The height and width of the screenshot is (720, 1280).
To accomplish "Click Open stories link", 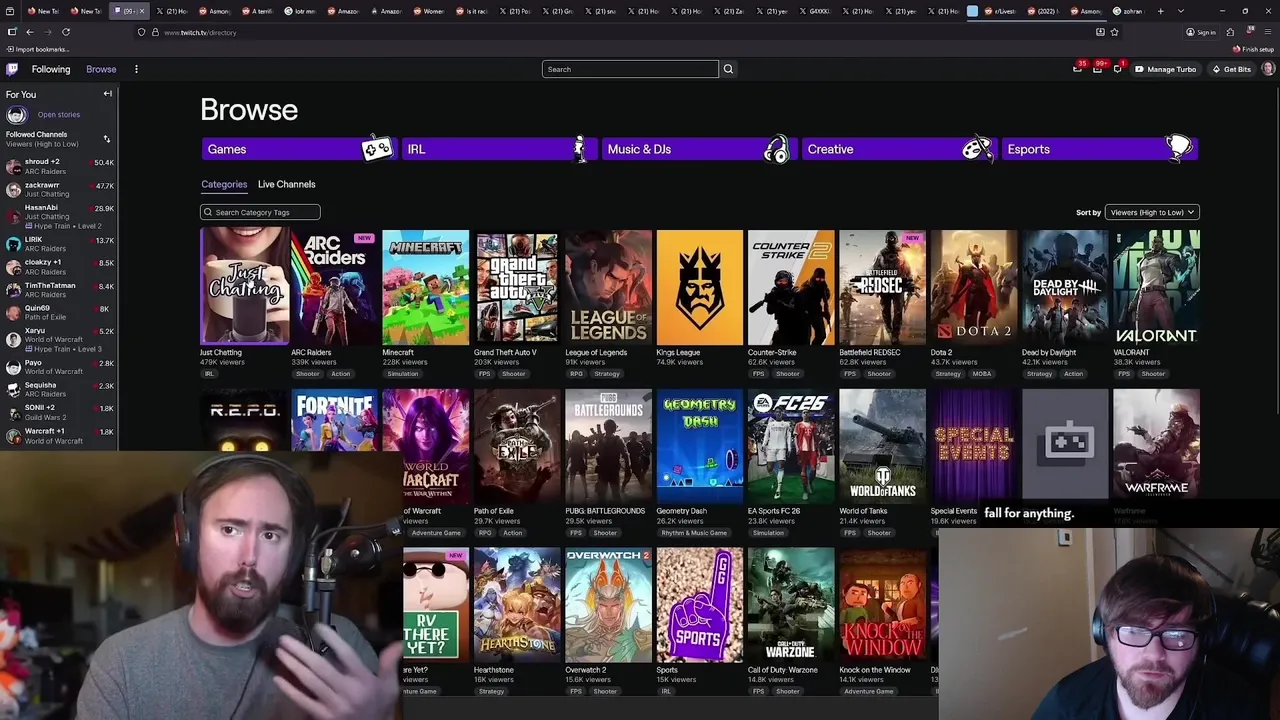I will click(x=58, y=114).
